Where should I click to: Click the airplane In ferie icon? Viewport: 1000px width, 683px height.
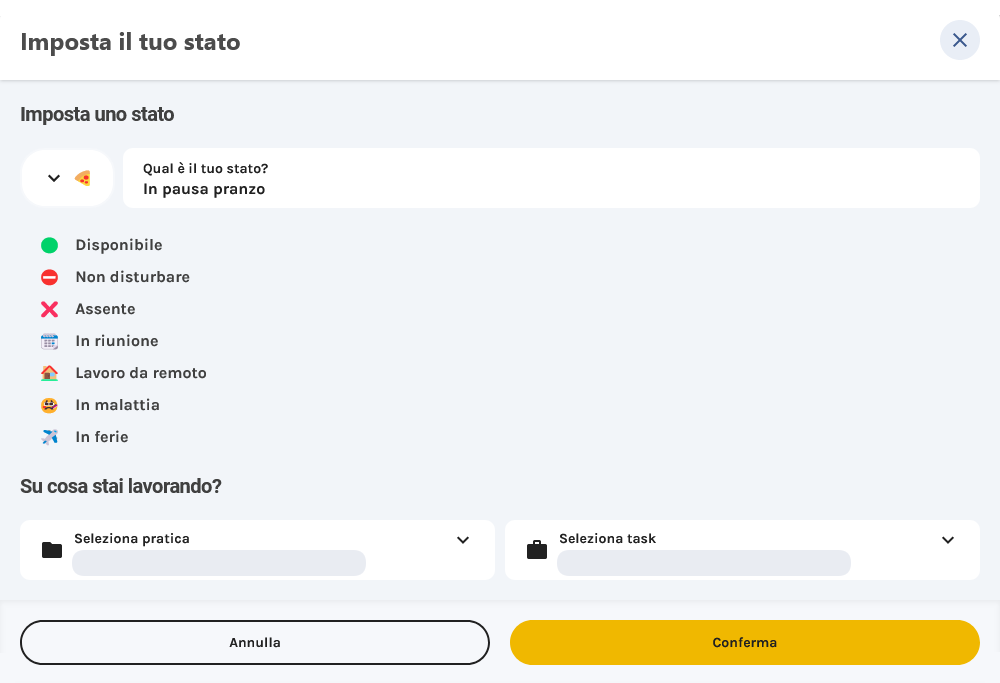click(x=49, y=437)
